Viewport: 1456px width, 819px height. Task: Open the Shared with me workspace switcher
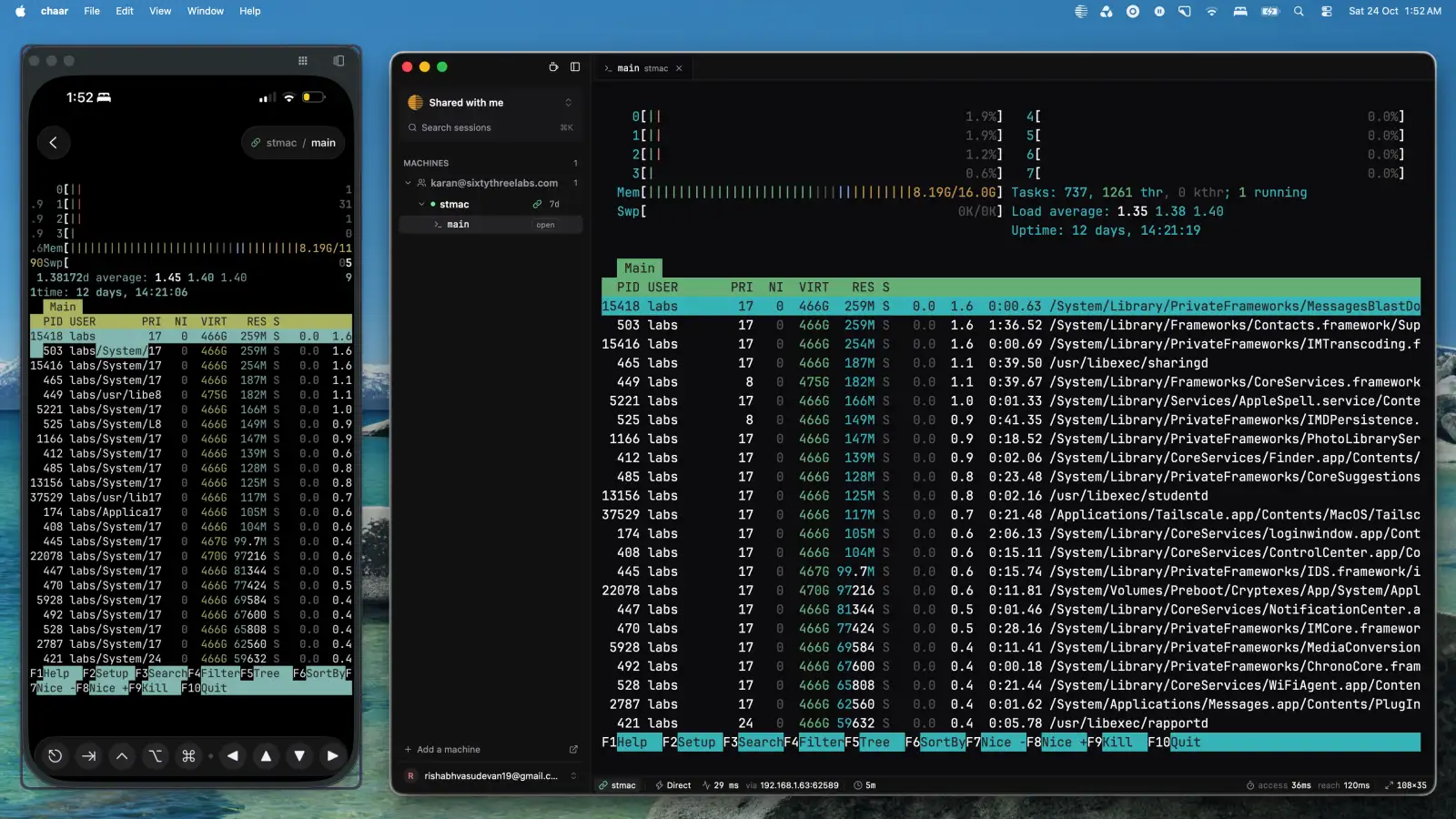(490, 103)
